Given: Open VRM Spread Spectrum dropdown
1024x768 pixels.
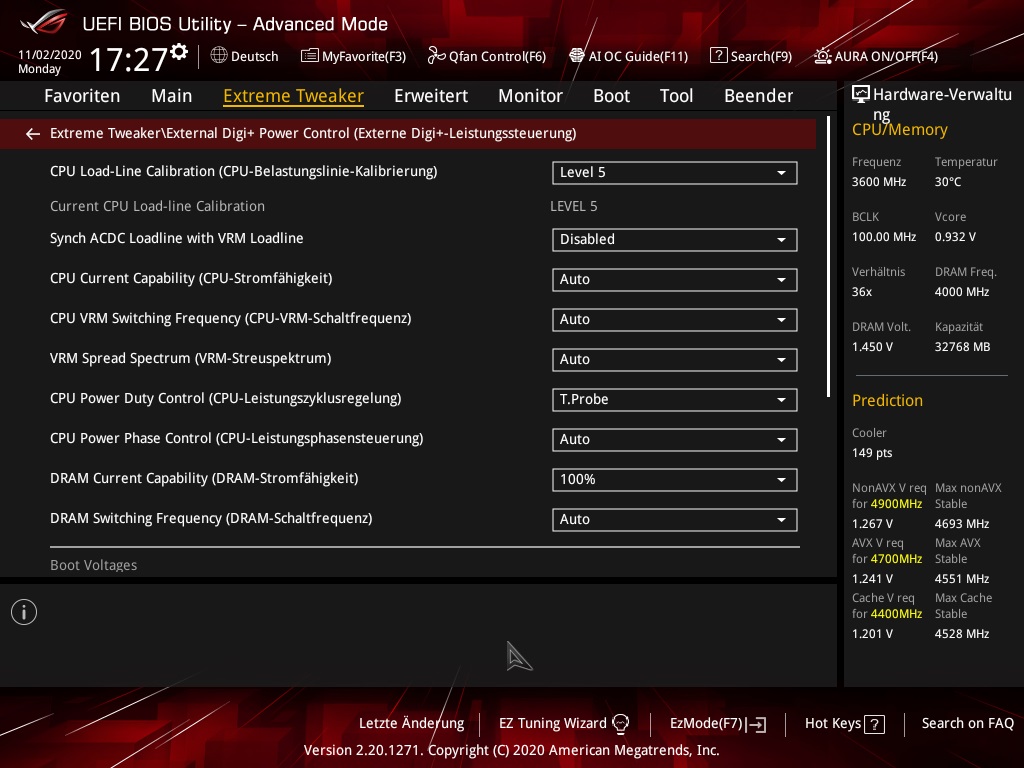Looking at the screenshot, I should click(675, 360).
